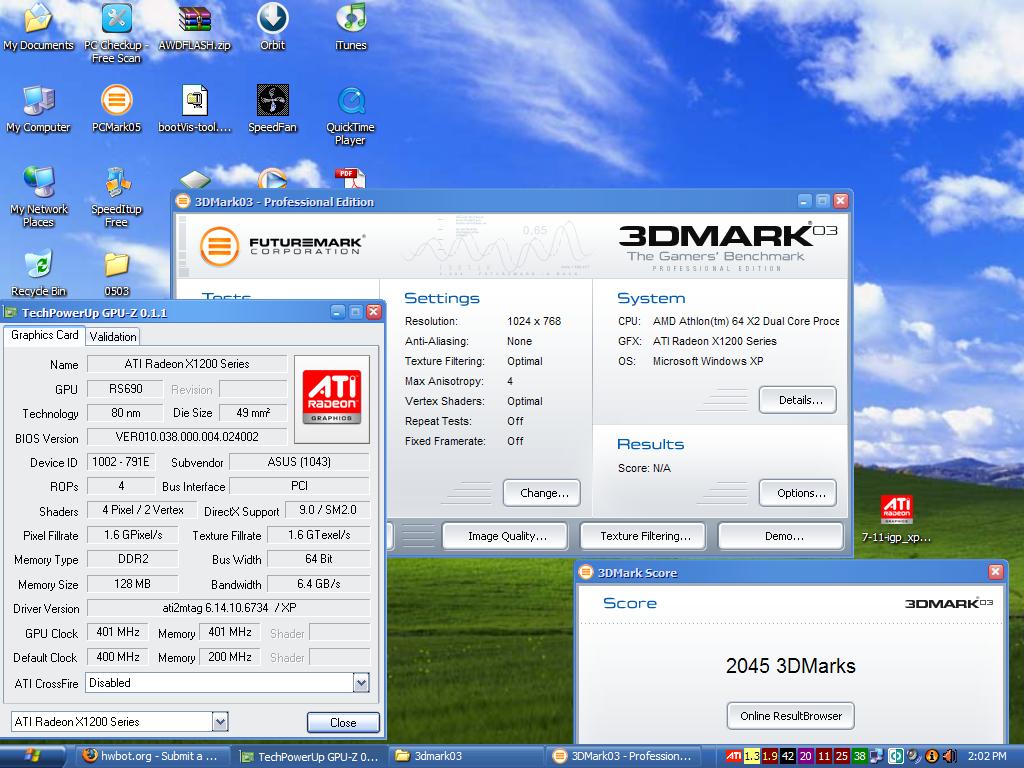The width and height of the screenshot is (1024, 768).
Task: Click the info tray icon beside speaker
Action: [932, 756]
